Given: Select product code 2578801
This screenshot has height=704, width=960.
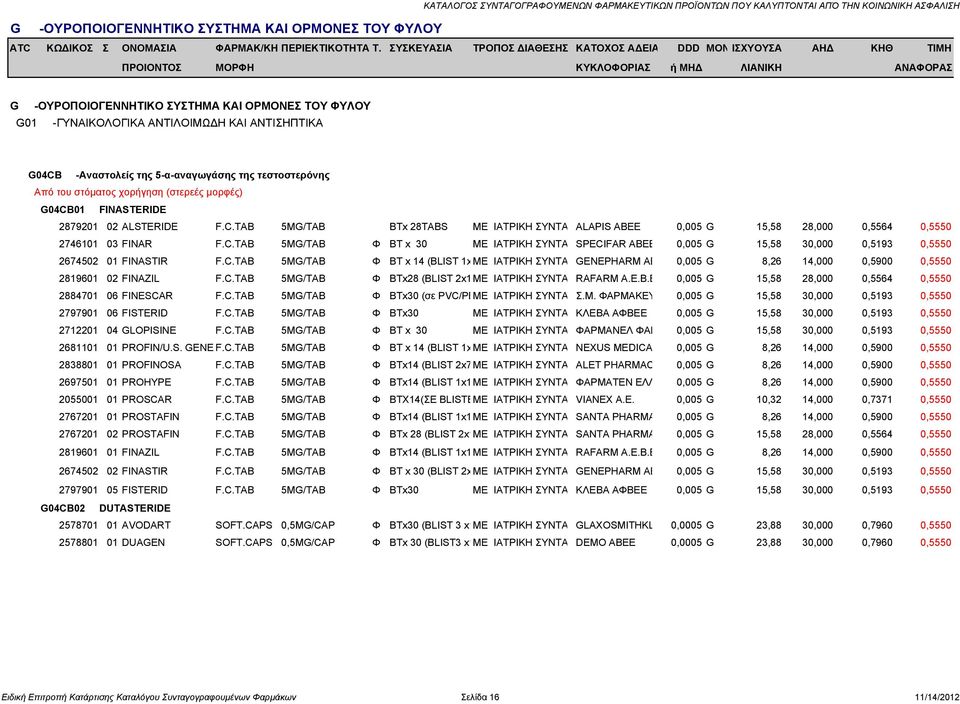Looking at the screenshot, I should pos(78,542).
